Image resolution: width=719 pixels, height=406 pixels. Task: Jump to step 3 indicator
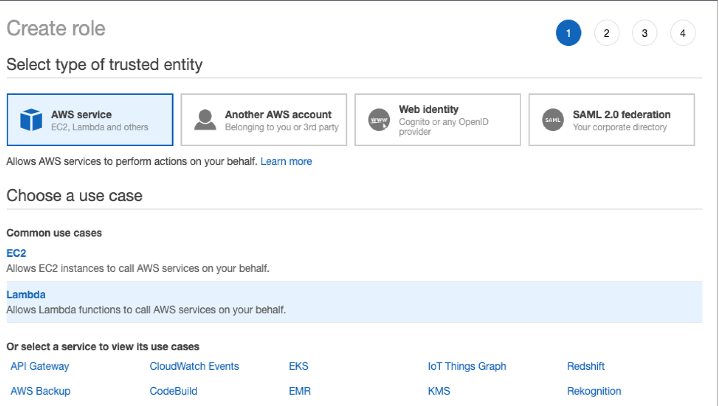[645, 33]
